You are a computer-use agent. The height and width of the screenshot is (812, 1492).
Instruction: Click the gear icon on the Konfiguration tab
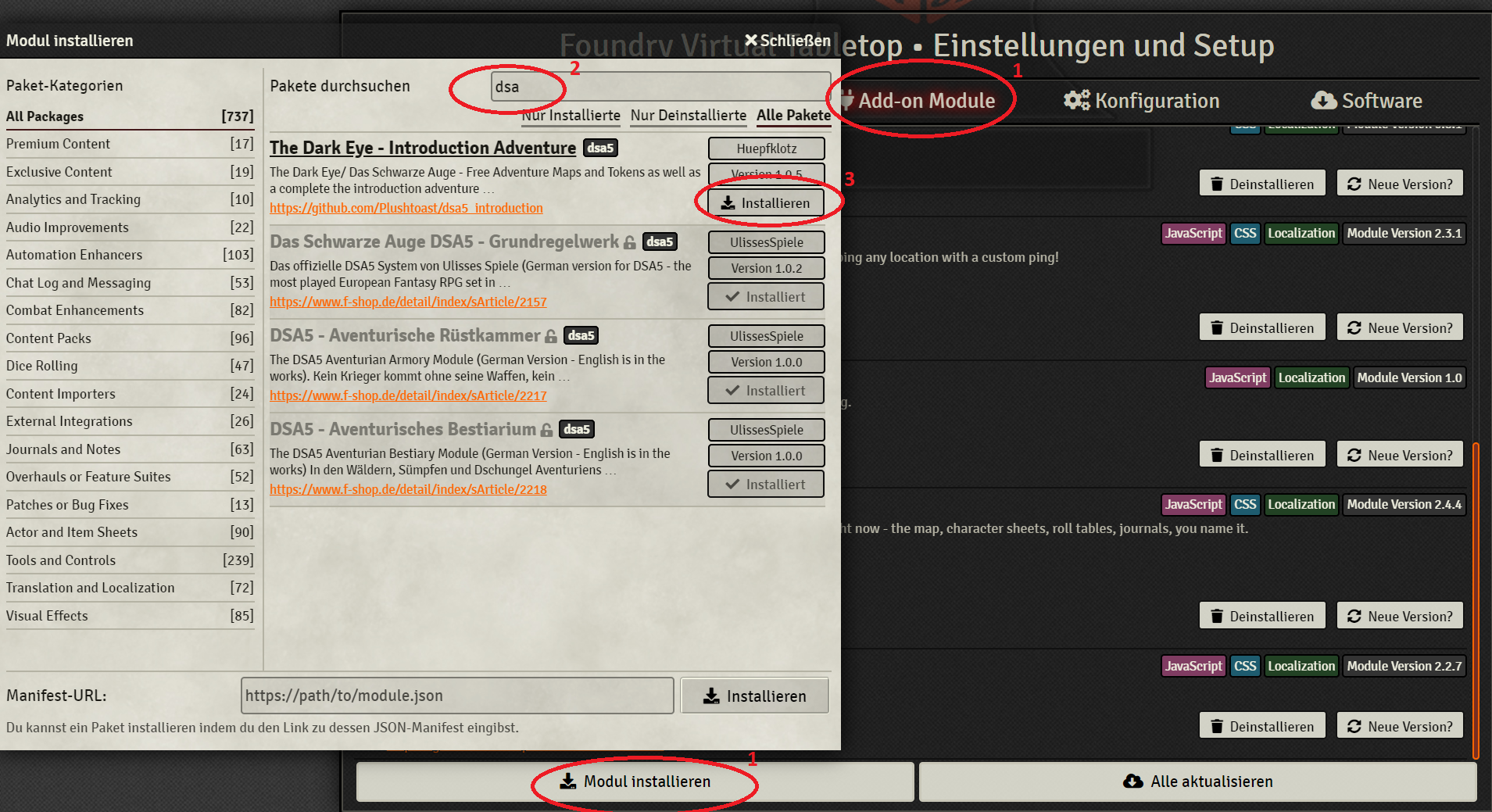pos(1076,100)
